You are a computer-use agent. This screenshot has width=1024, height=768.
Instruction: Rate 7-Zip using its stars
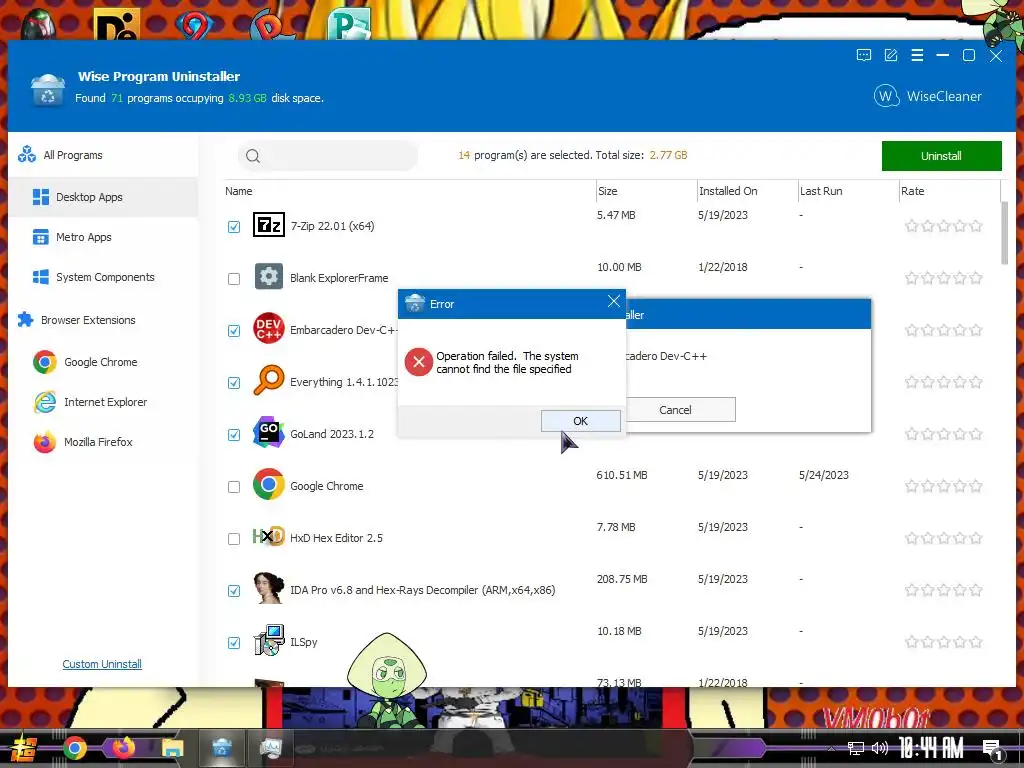coord(944,227)
